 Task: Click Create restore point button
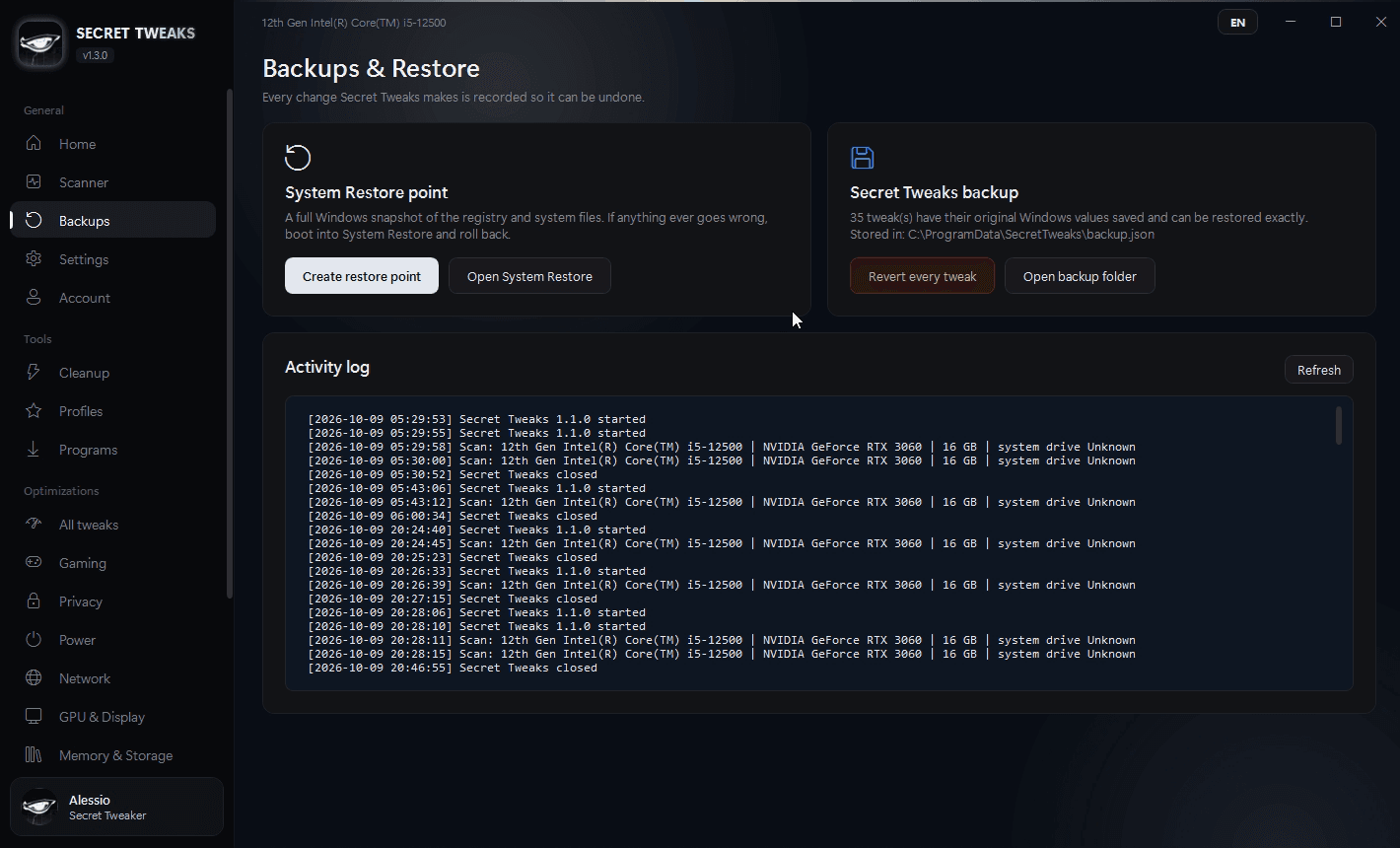tap(362, 276)
